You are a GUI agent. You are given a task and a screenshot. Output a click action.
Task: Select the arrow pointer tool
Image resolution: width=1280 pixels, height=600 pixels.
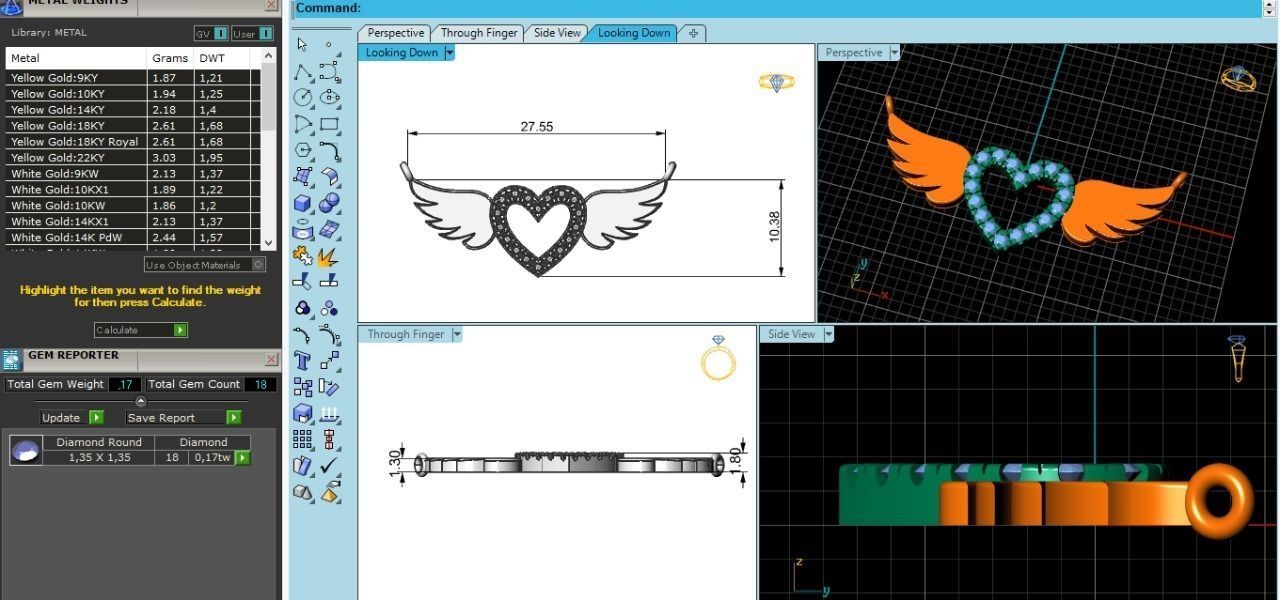[303, 44]
